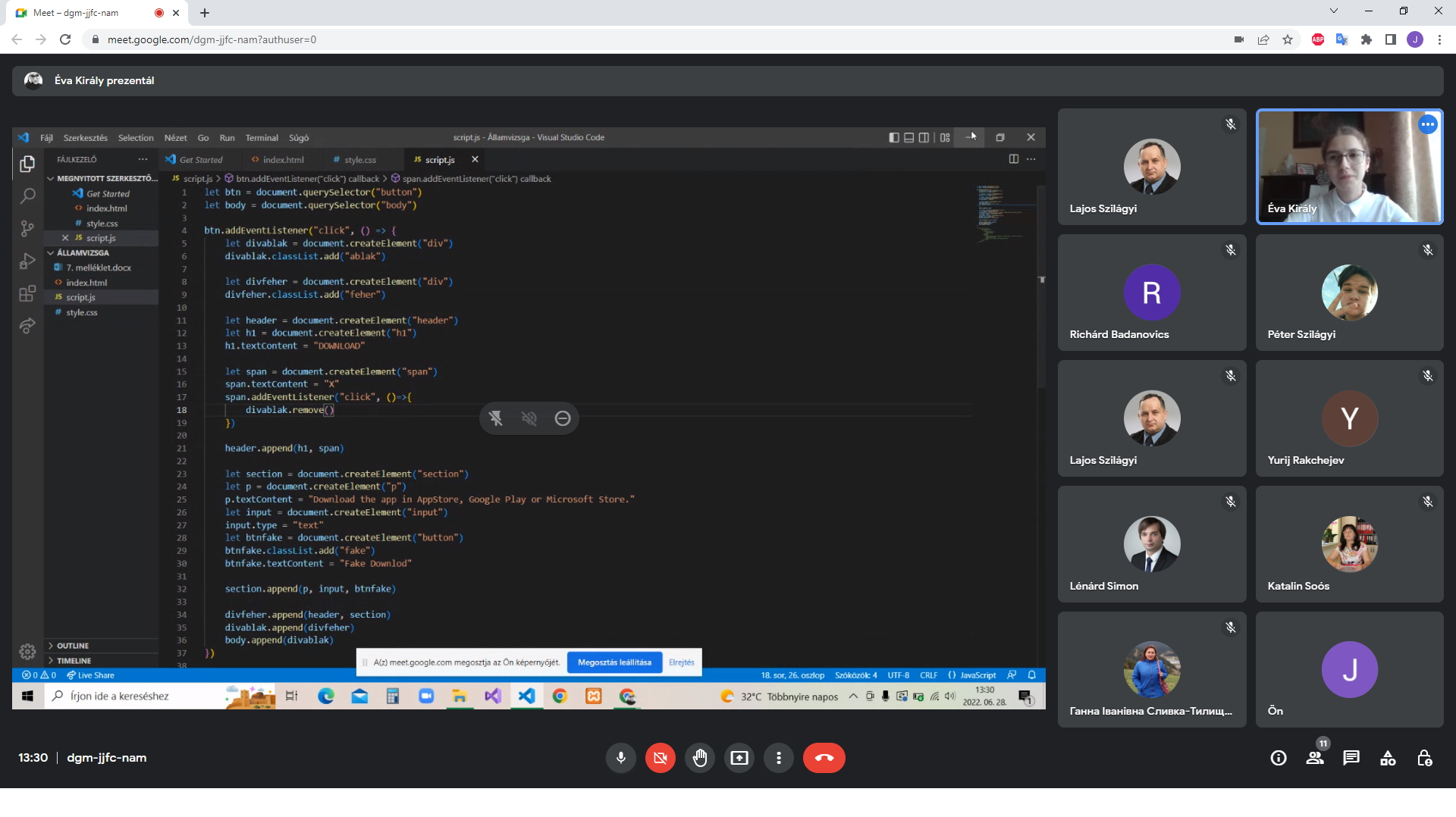Click Lénárd Simon's participant tile
The image size is (1456, 817).
click(1151, 544)
